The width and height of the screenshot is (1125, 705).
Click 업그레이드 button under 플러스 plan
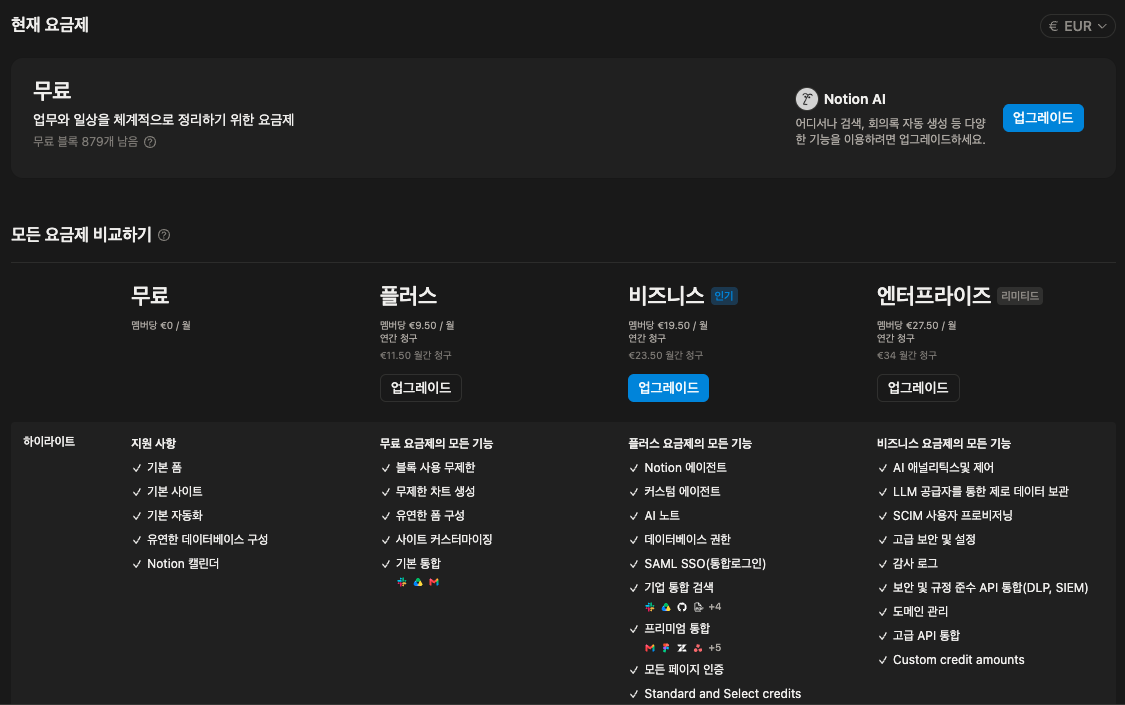pyautogui.click(x=420, y=388)
